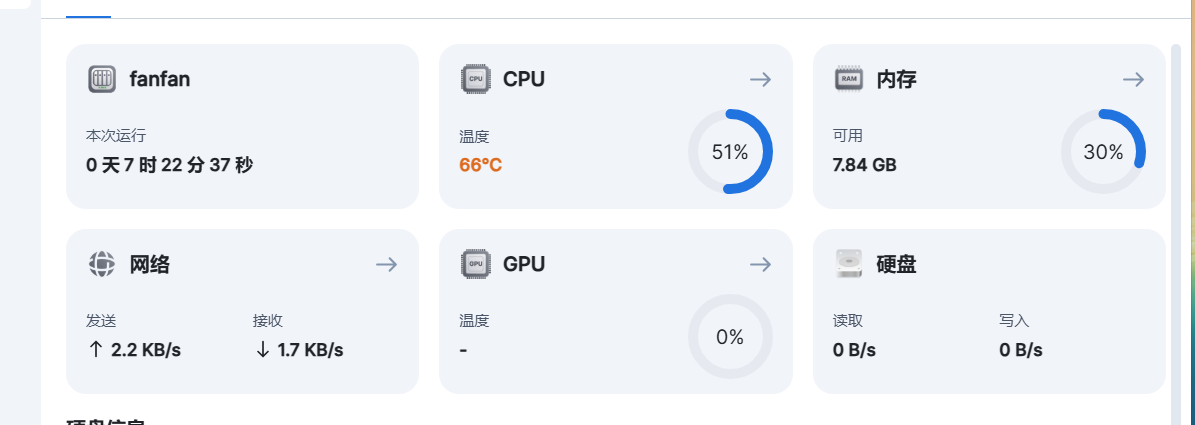This screenshot has height=425, width=1195.
Task: Click the CPU chip icon
Action: tap(476, 79)
